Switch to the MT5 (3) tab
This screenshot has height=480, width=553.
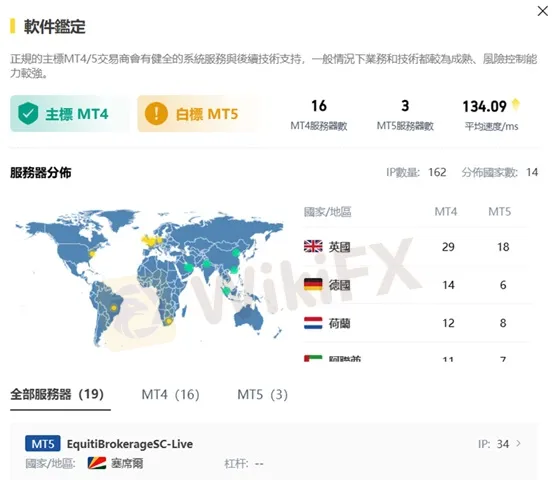pyautogui.click(x=262, y=394)
